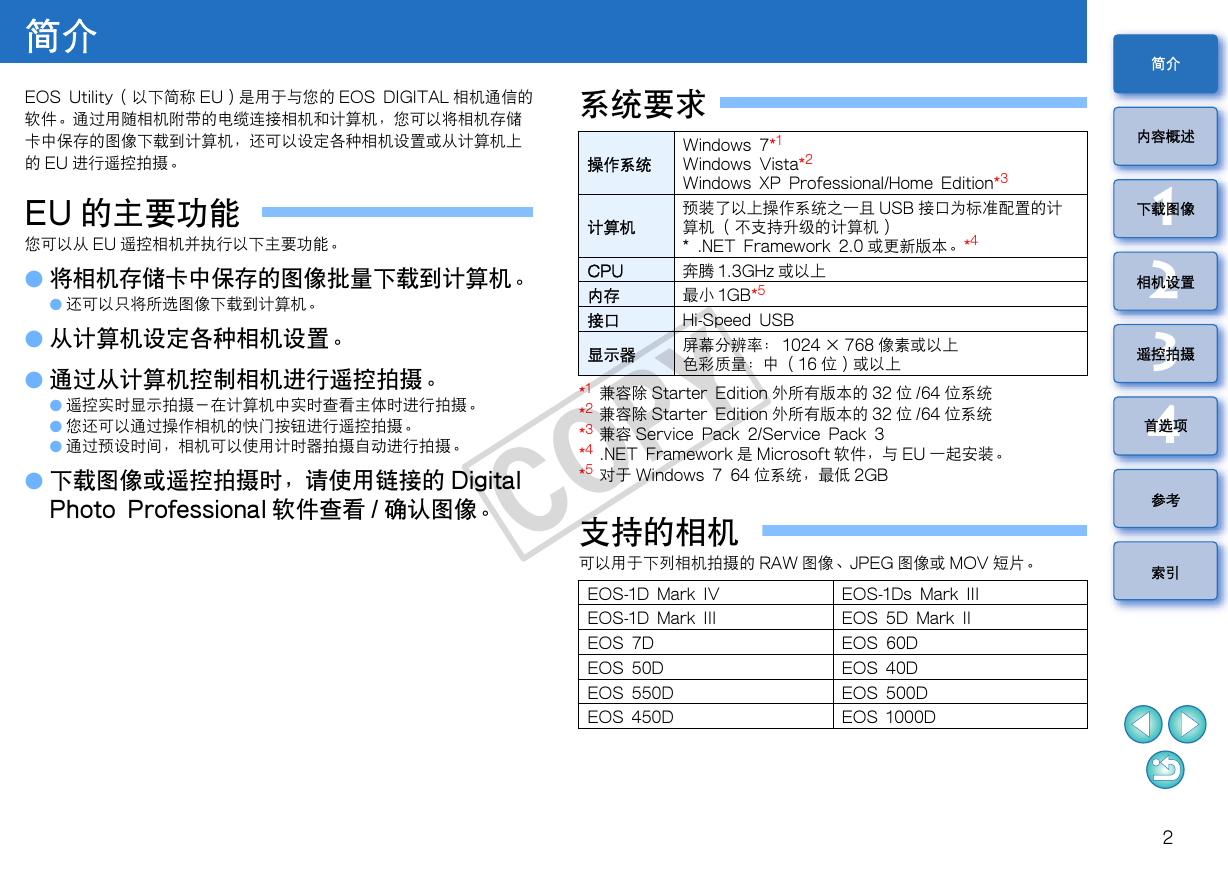The width and height of the screenshot is (1228, 869).
Task: Click Windows XP Professional/Home Edition entry
Action: pyautogui.click(x=845, y=182)
